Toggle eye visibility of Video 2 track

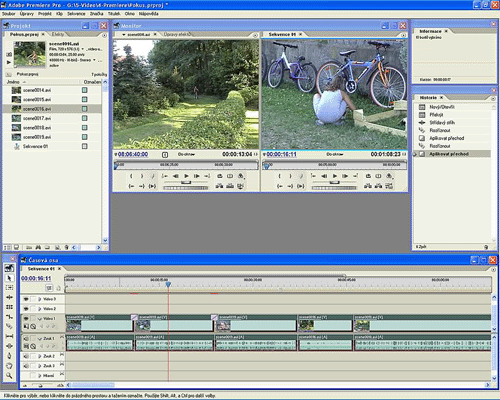26,309
